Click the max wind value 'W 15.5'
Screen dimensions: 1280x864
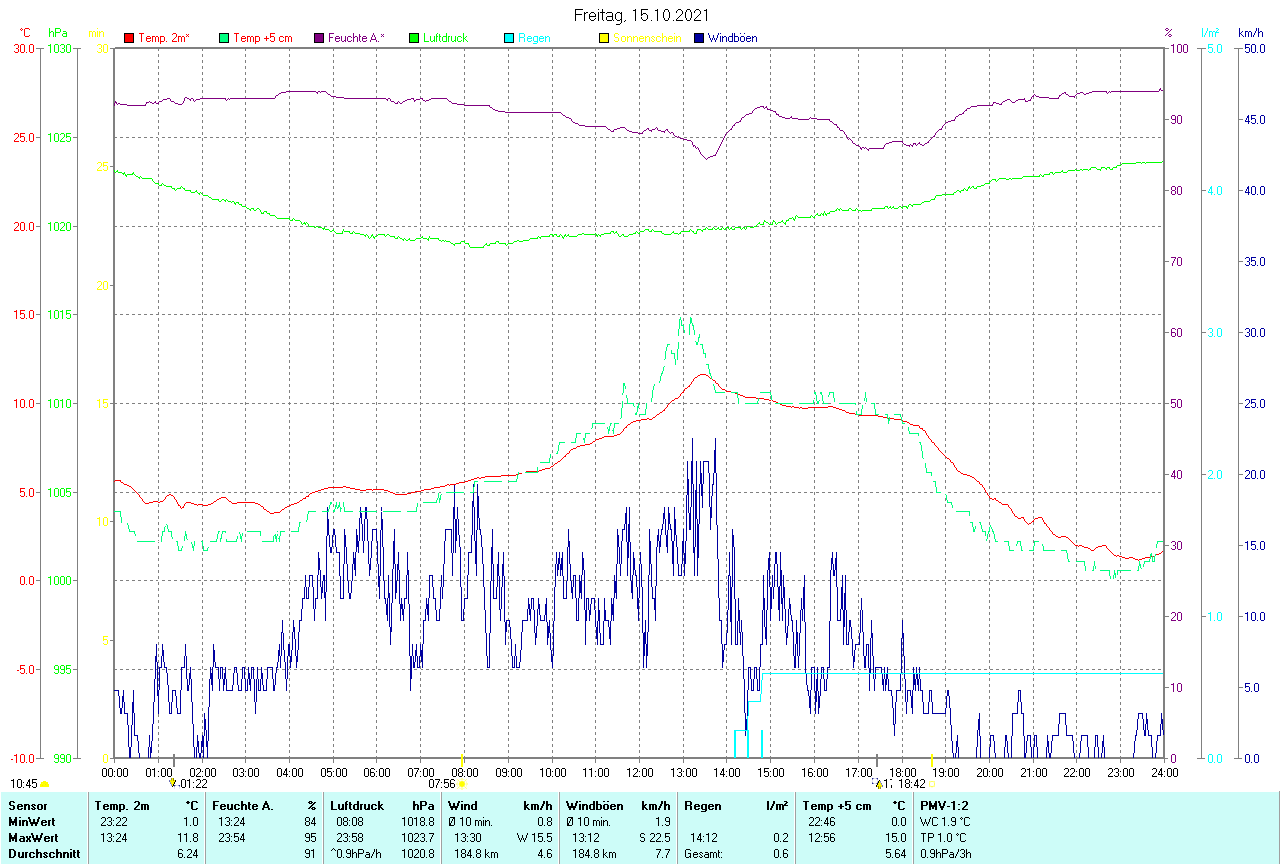(x=535, y=837)
